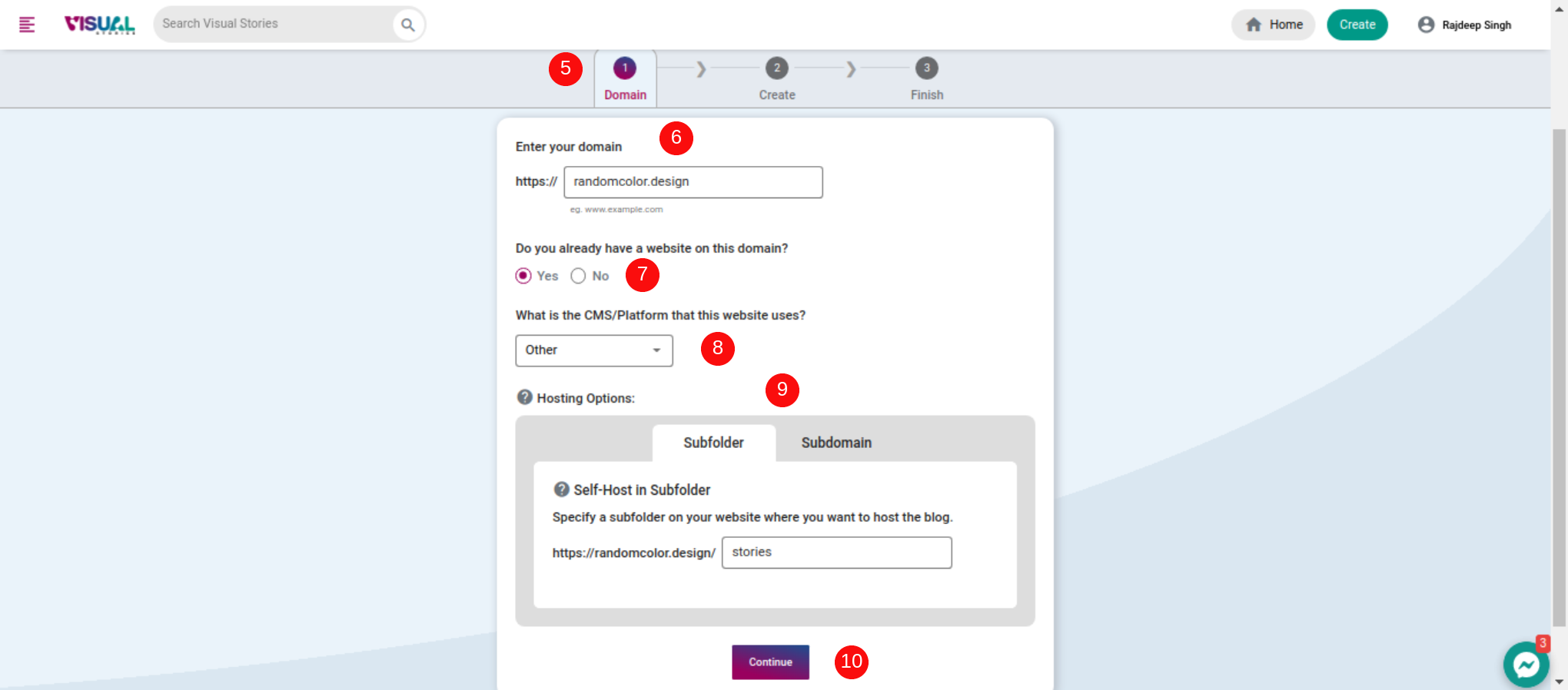Click the Visual Stories logo
The image size is (1568, 690).
click(x=100, y=25)
